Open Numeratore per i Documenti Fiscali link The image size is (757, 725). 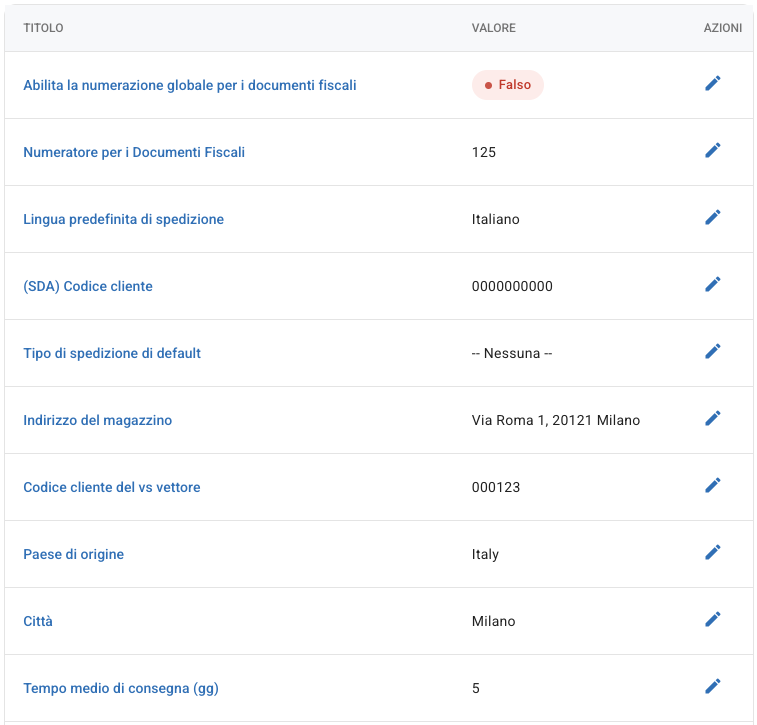tap(134, 153)
